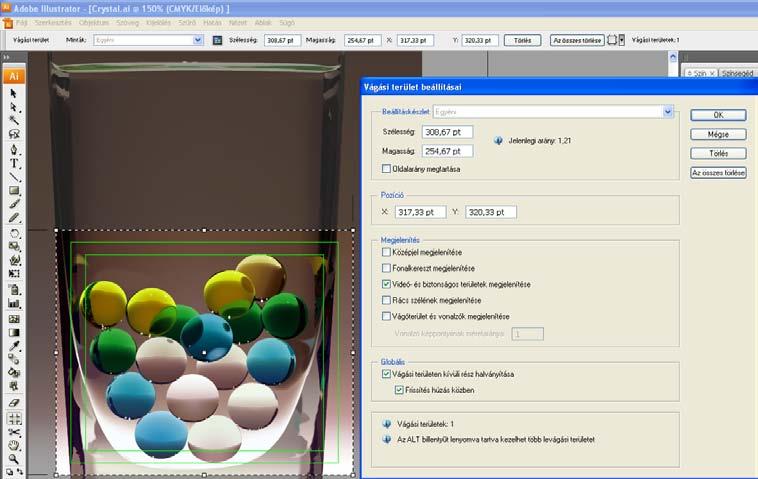This screenshot has height=479, width=758.
Task: Select the Column Graph tool
Action: (x=14, y=304)
